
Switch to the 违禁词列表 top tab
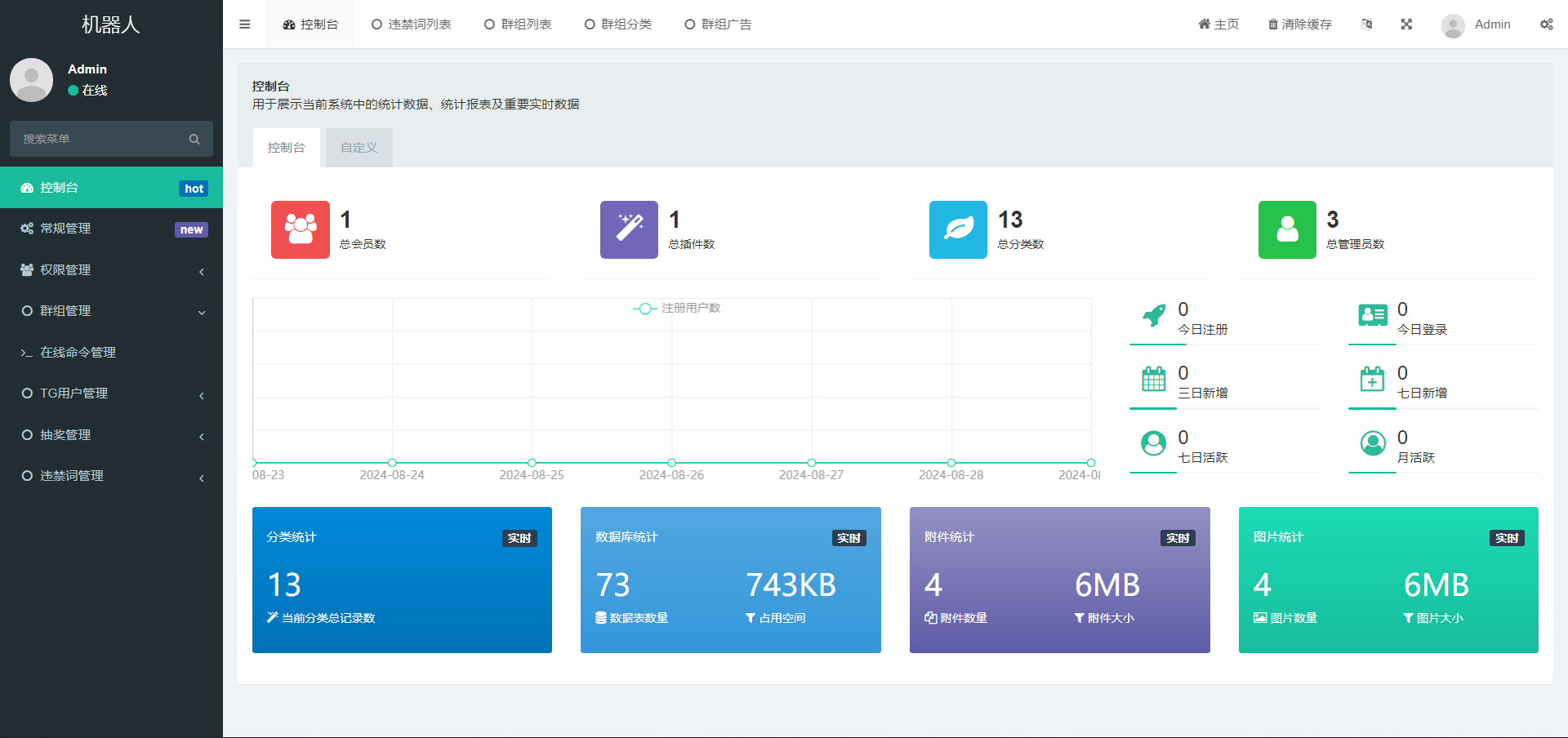pyautogui.click(x=411, y=24)
